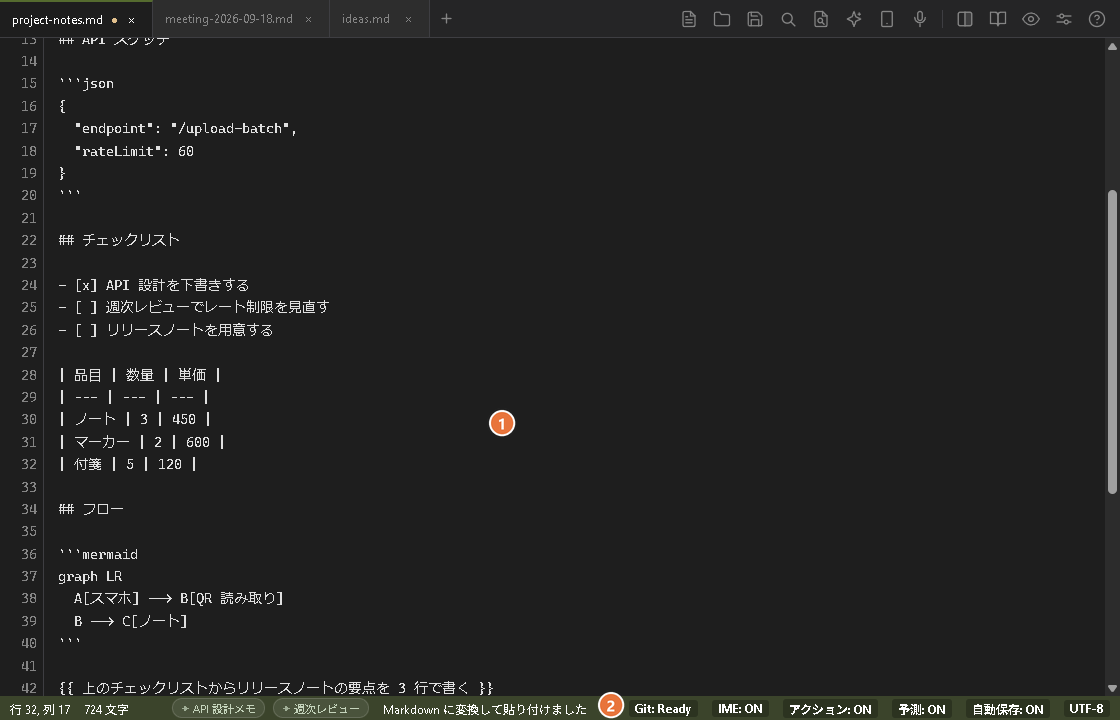1120x720 pixels.
Task: Click the Markdown に変換して貼り付けました message
Action: tap(485, 709)
